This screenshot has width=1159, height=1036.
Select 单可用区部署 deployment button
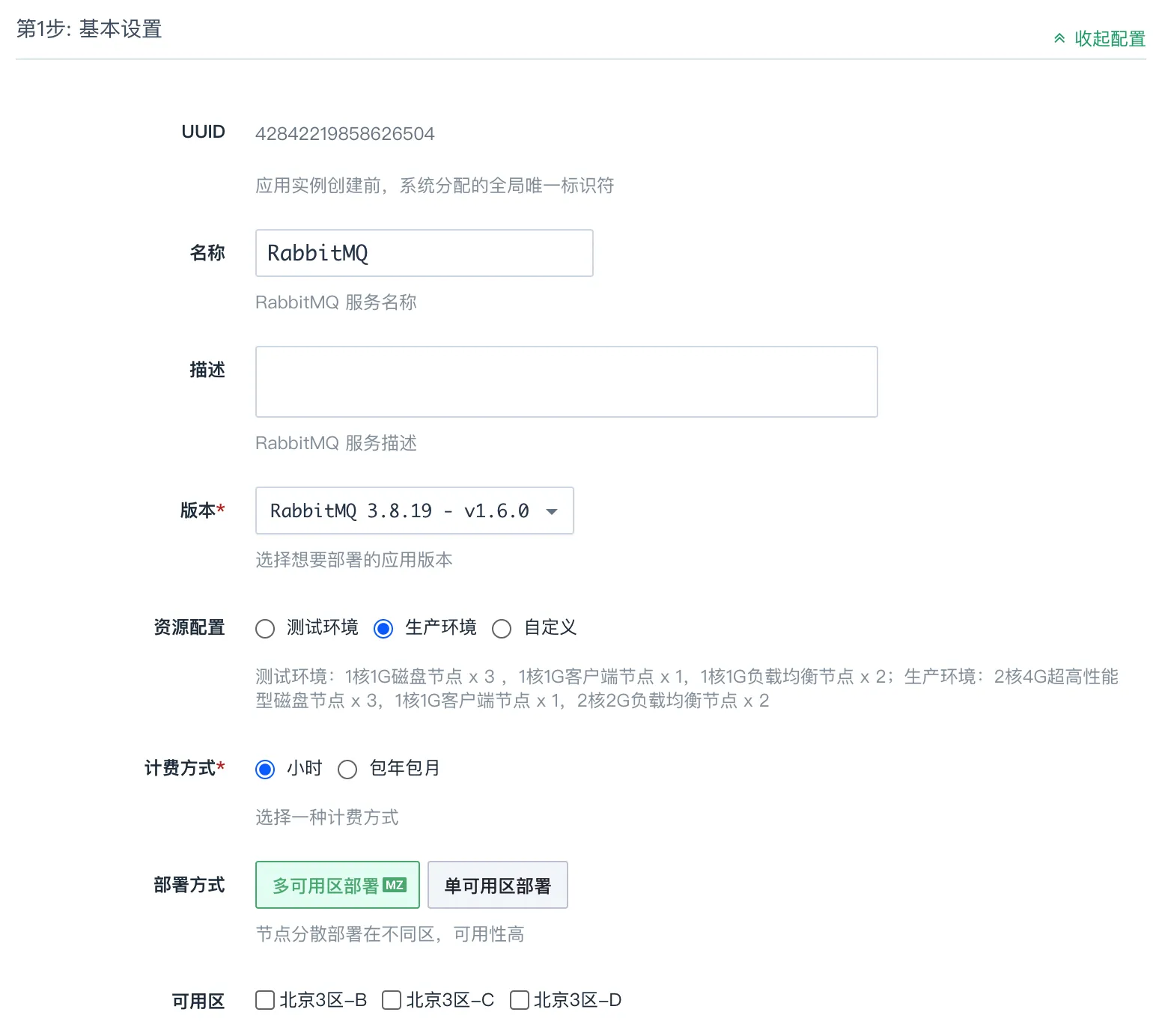click(x=498, y=885)
